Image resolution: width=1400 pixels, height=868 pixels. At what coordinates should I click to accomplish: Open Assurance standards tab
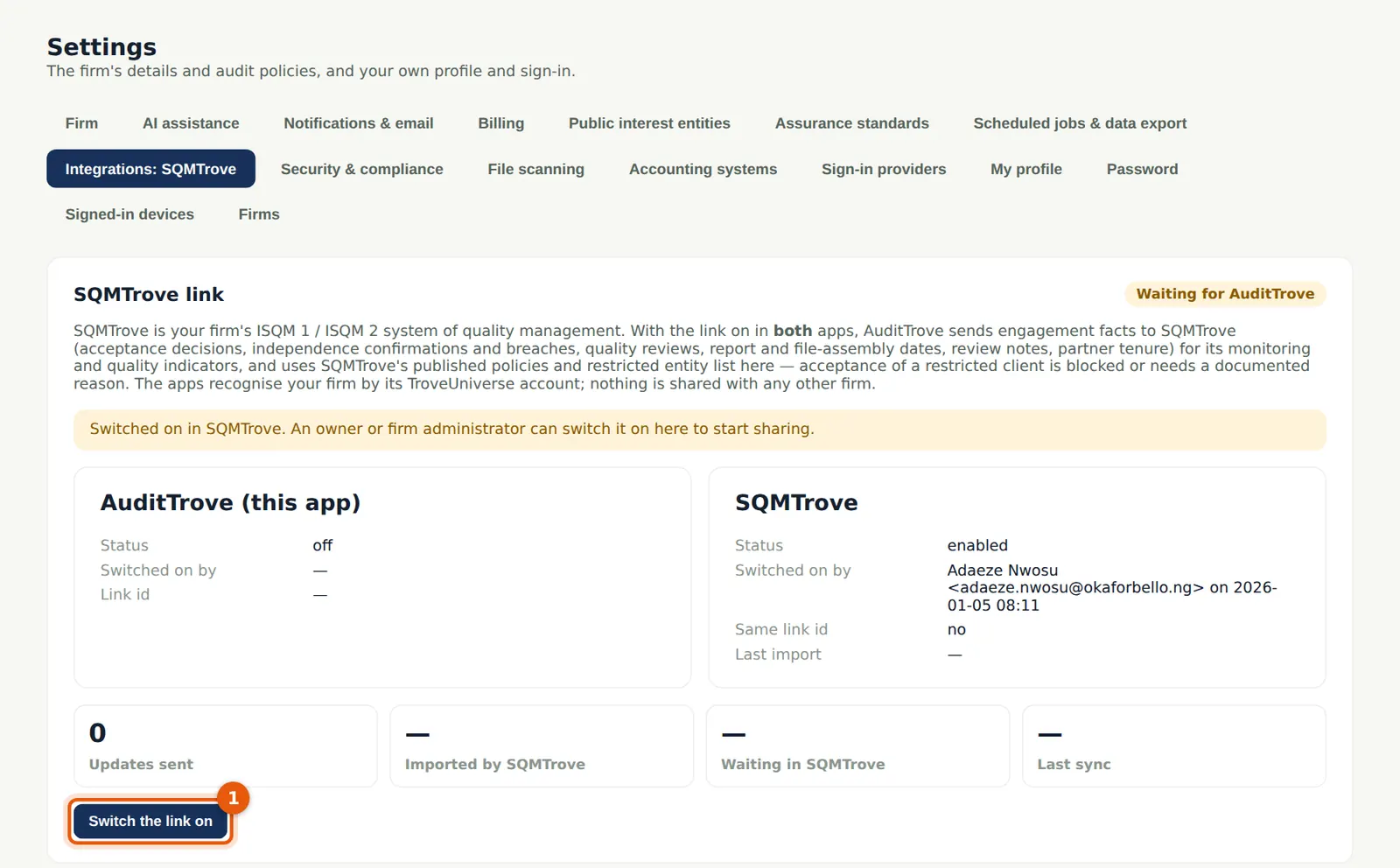(852, 123)
